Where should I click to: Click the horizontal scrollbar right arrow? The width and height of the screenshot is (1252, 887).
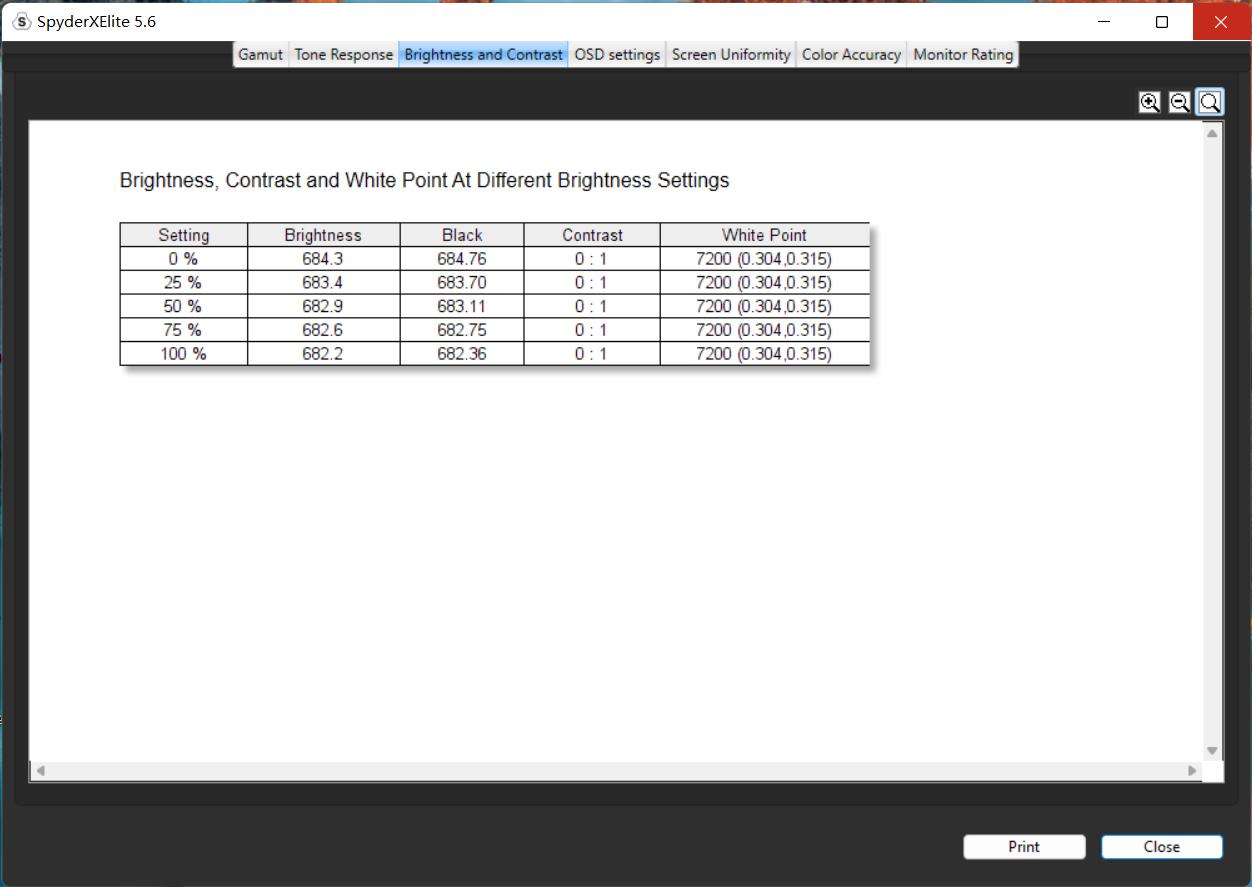pyautogui.click(x=1192, y=771)
